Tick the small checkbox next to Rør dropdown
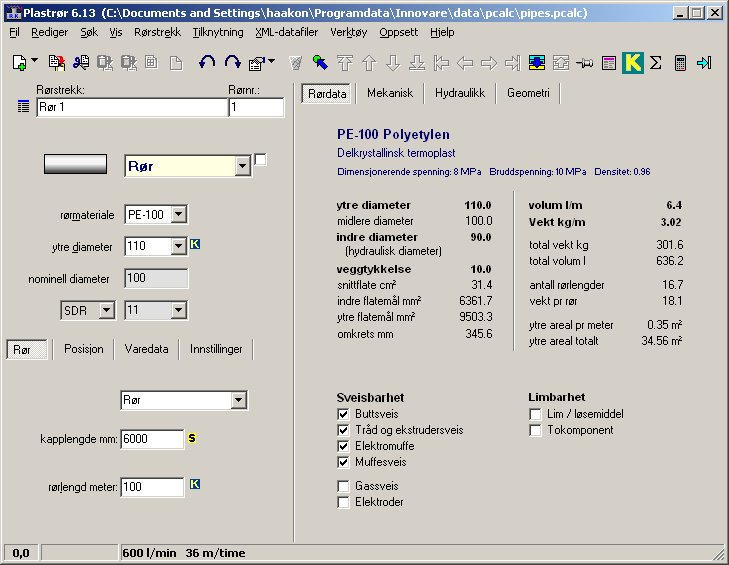Viewport: 729px width, 565px height. coord(260,160)
